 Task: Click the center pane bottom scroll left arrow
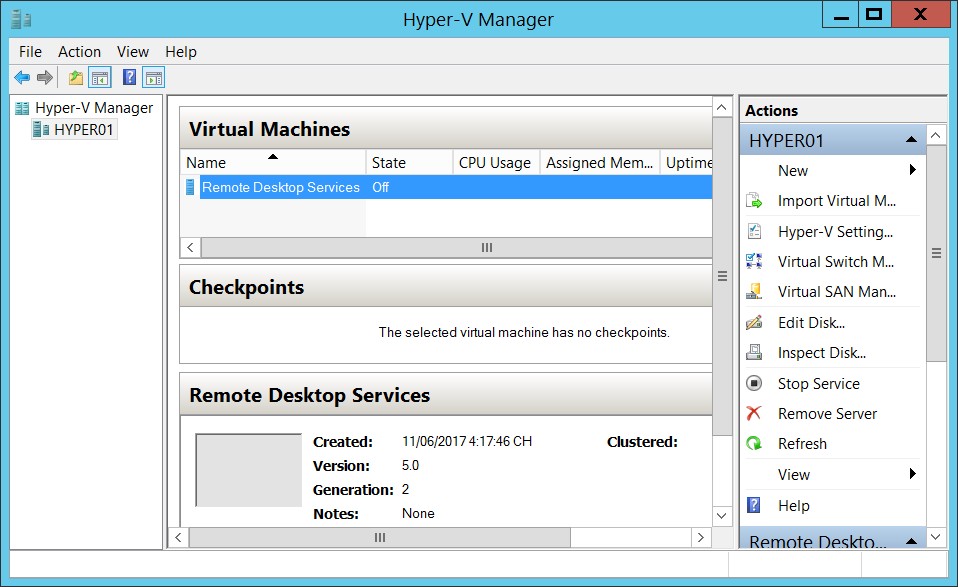(178, 538)
